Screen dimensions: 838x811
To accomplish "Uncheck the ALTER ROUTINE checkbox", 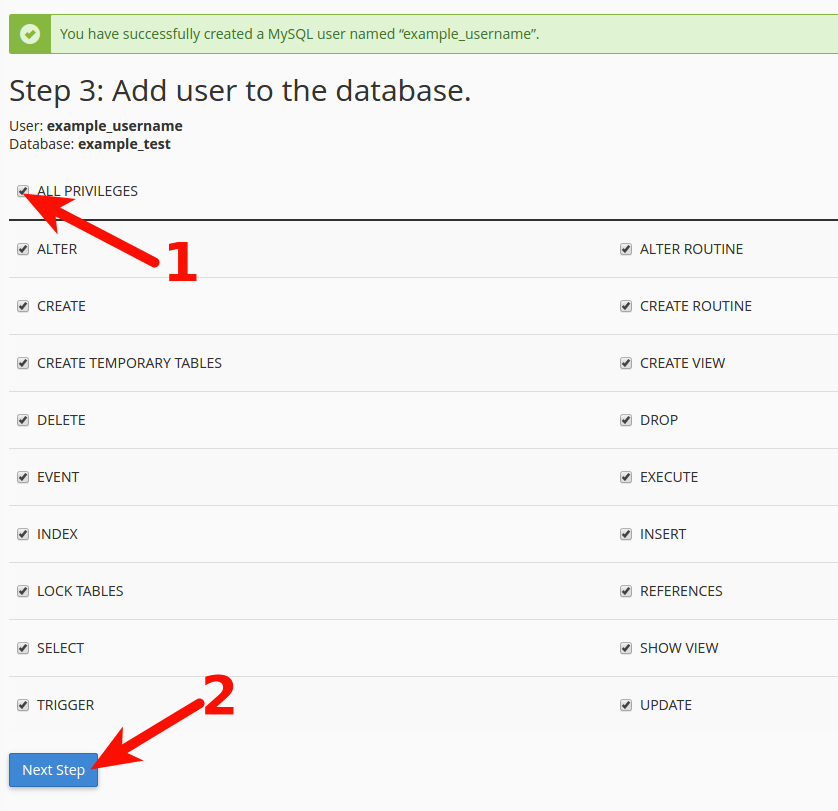I will (x=626, y=249).
